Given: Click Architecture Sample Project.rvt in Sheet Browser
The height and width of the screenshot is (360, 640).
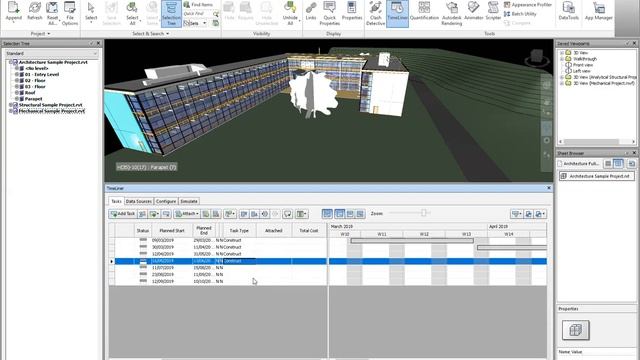Looking at the screenshot, I should pyautogui.click(x=597, y=176).
